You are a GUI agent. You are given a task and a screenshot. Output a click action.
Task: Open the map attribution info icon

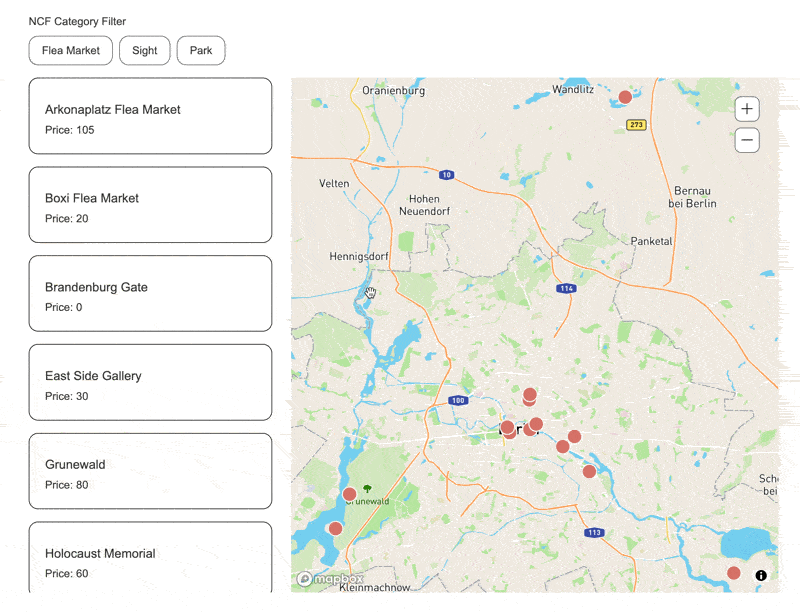coord(761,575)
